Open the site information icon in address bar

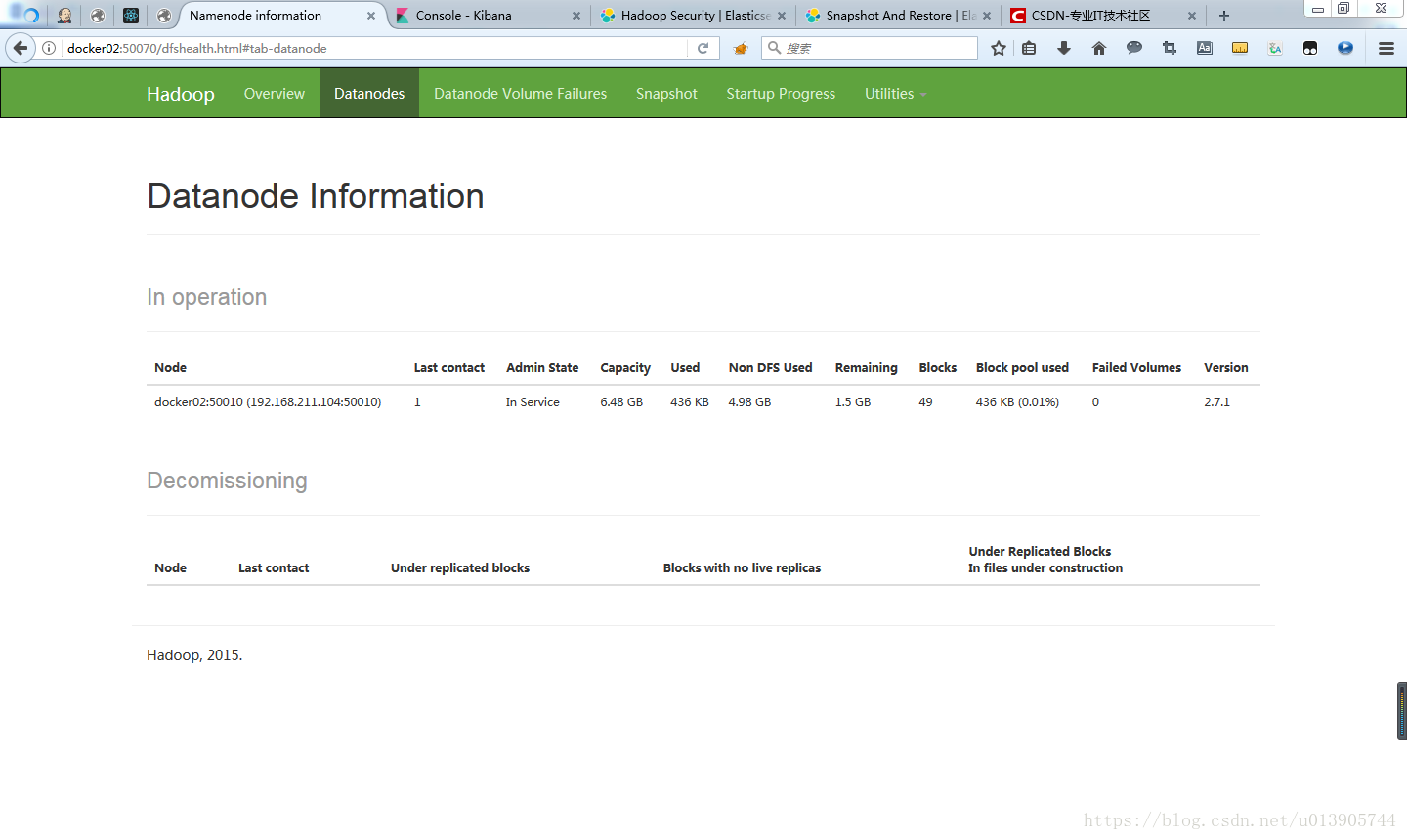pyautogui.click(x=49, y=48)
